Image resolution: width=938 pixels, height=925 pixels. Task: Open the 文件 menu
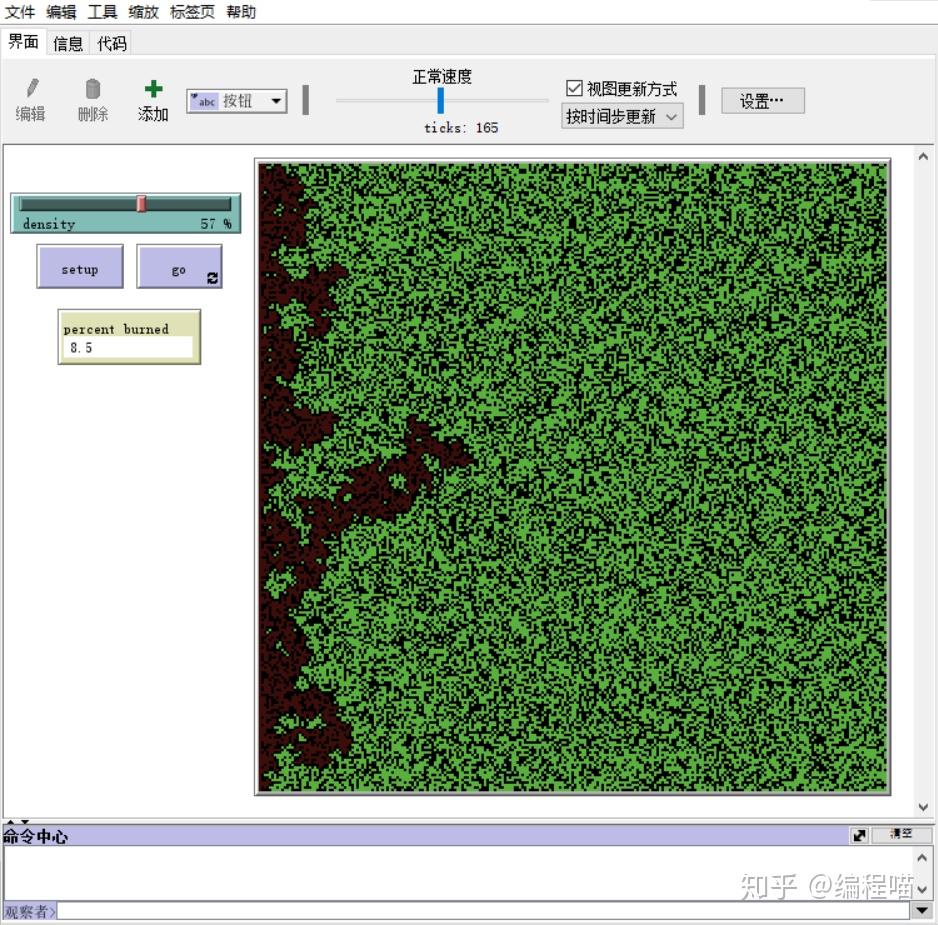[20, 12]
